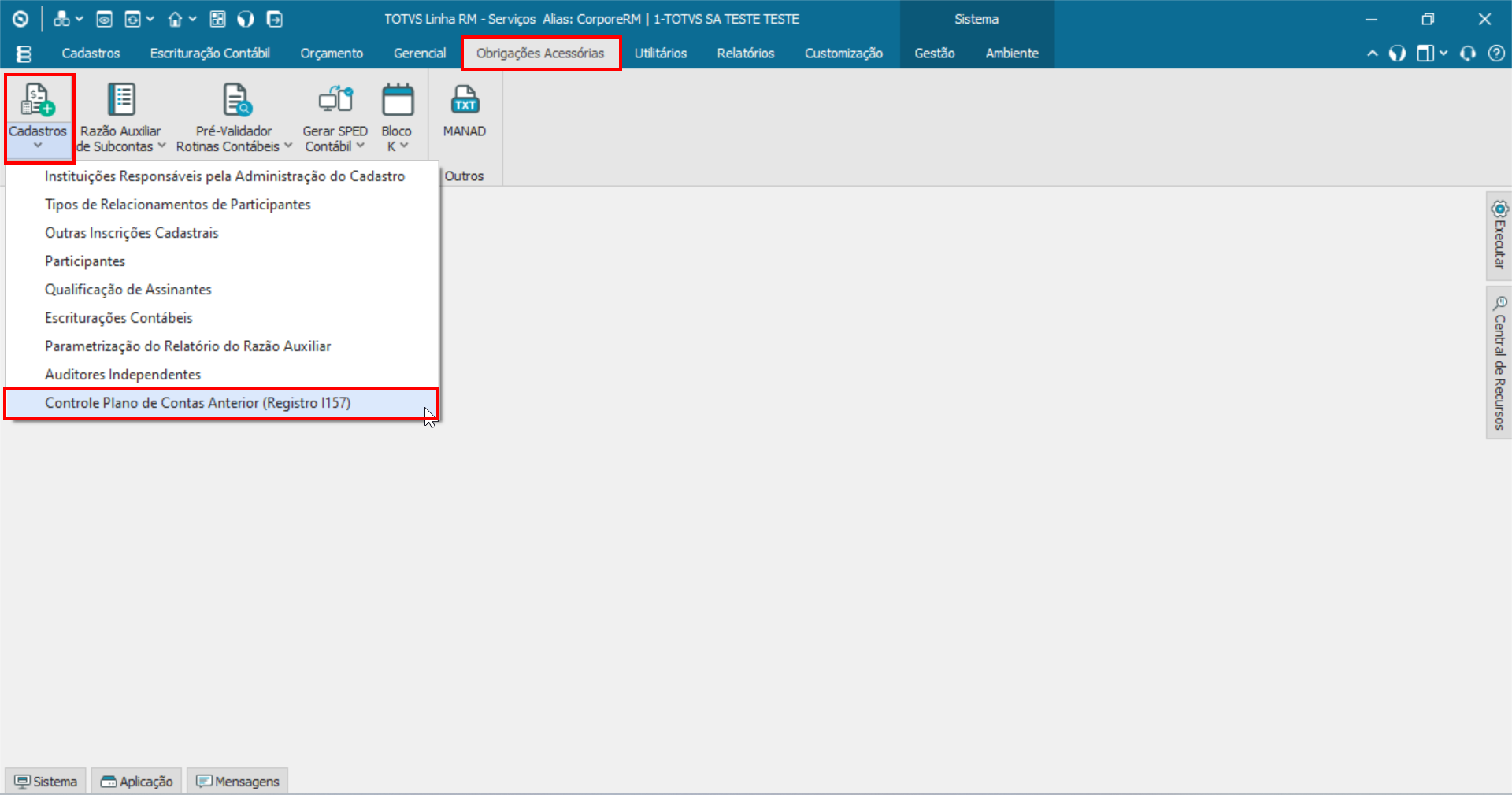Open the Executar side panel
The height and width of the screenshot is (795, 1512).
[x=1499, y=236]
